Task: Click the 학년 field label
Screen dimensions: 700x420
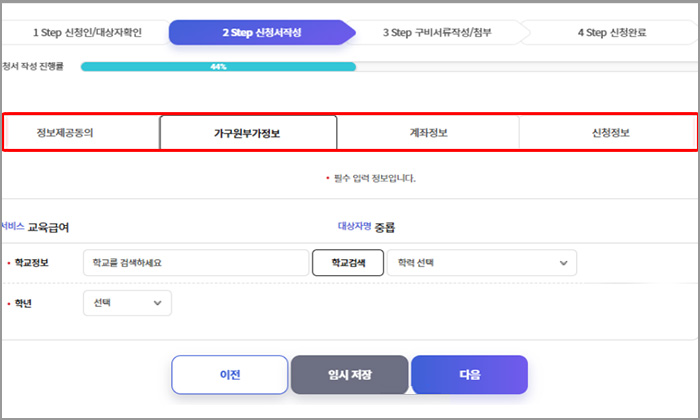Action: tap(23, 304)
